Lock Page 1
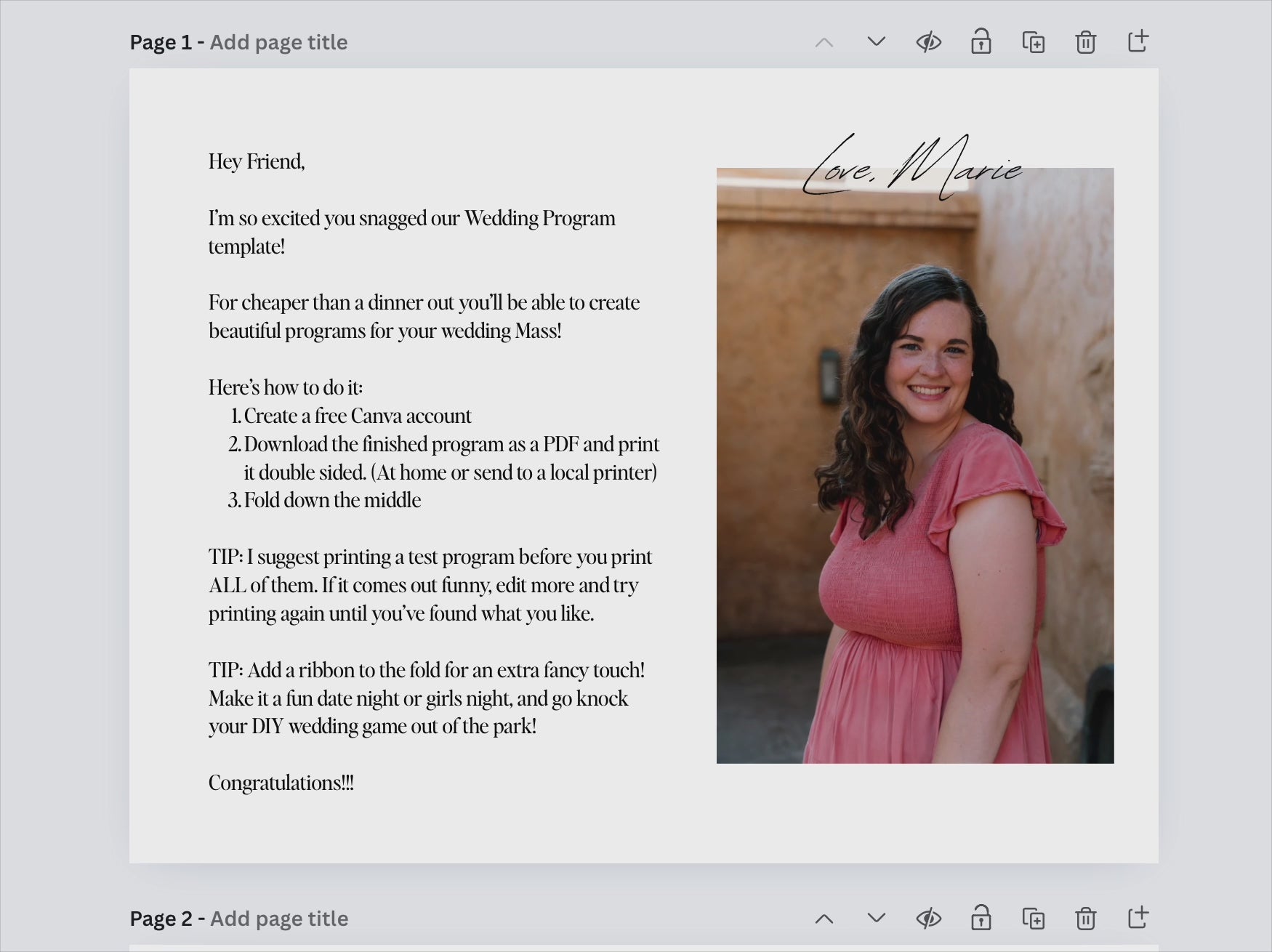Image resolution: width=1272 pixels, height=952 pixels. click(981, 42)
